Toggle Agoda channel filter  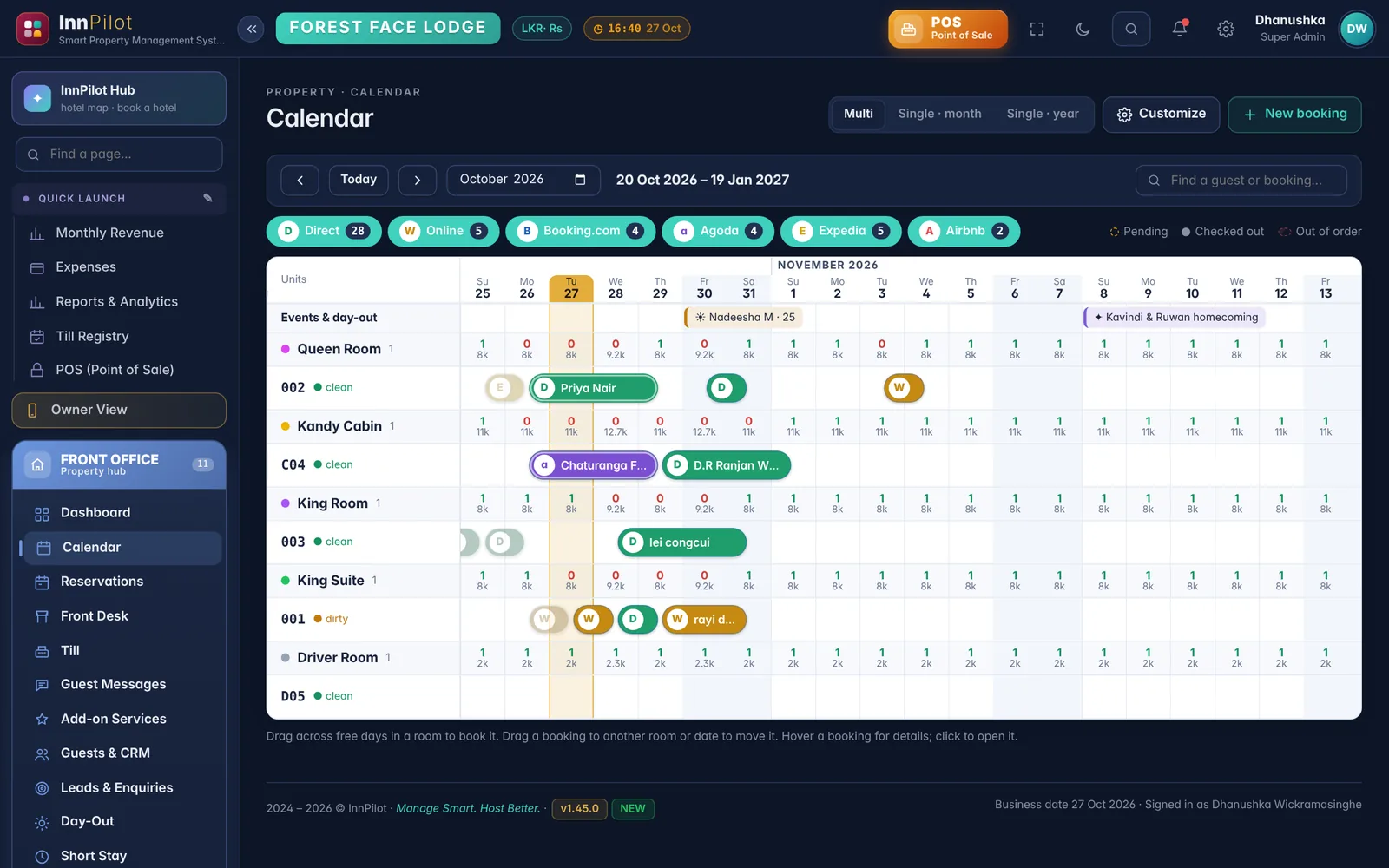coord(718,231)
